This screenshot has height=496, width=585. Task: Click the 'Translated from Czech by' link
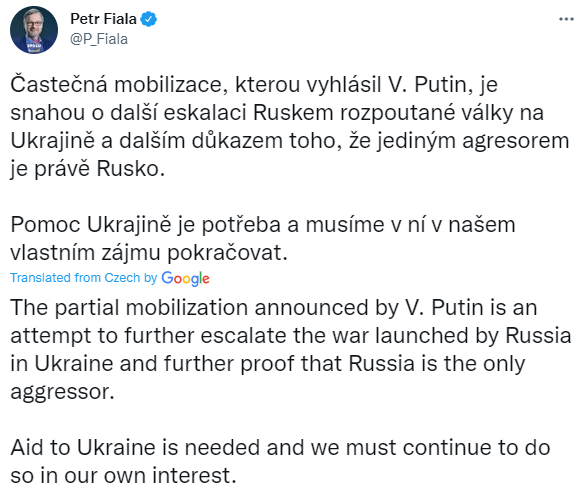[84, 278]
